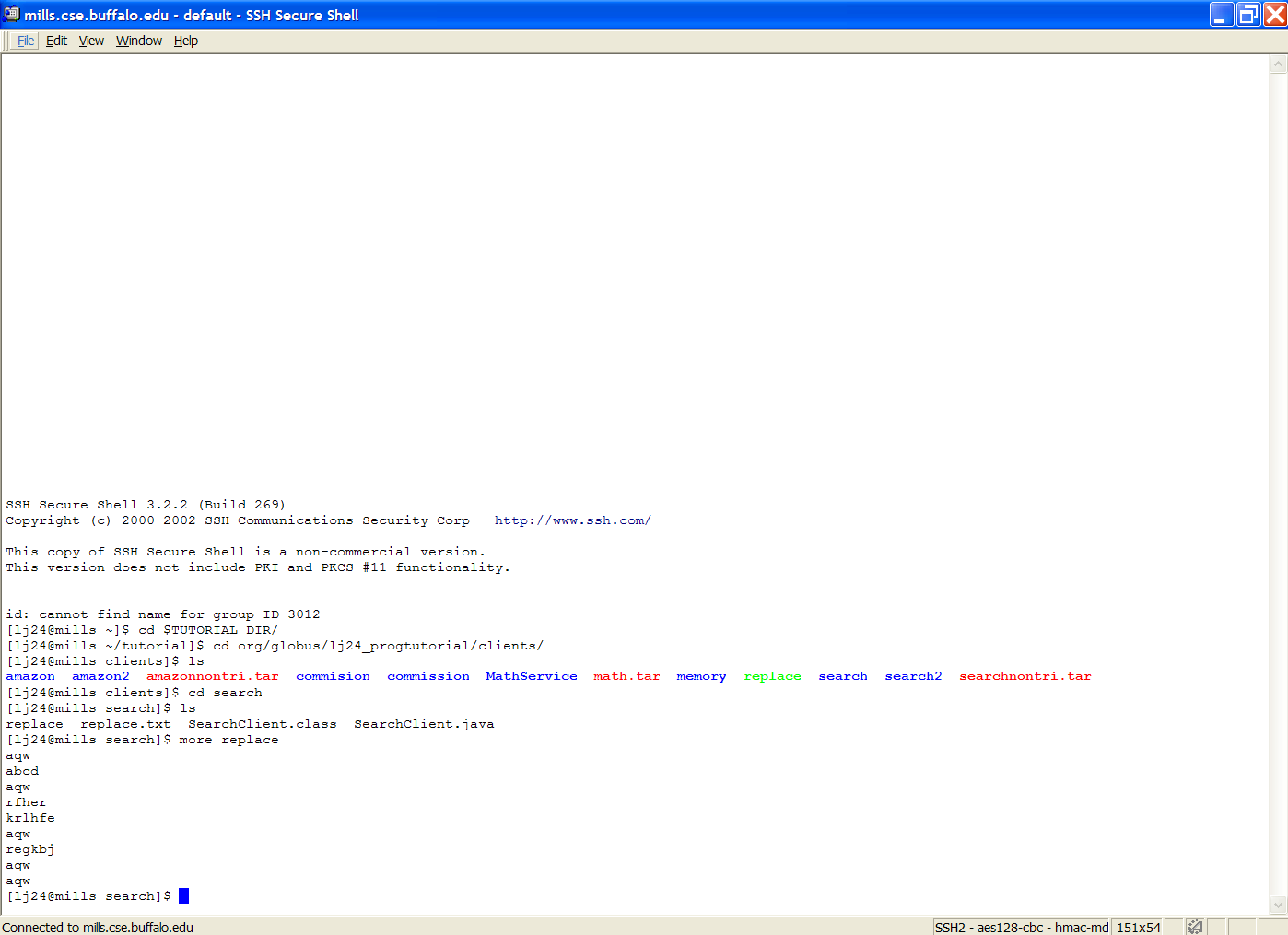This screenshot has height=935, width=1288.
Task: Open the File menu
Action: [26, 41]
